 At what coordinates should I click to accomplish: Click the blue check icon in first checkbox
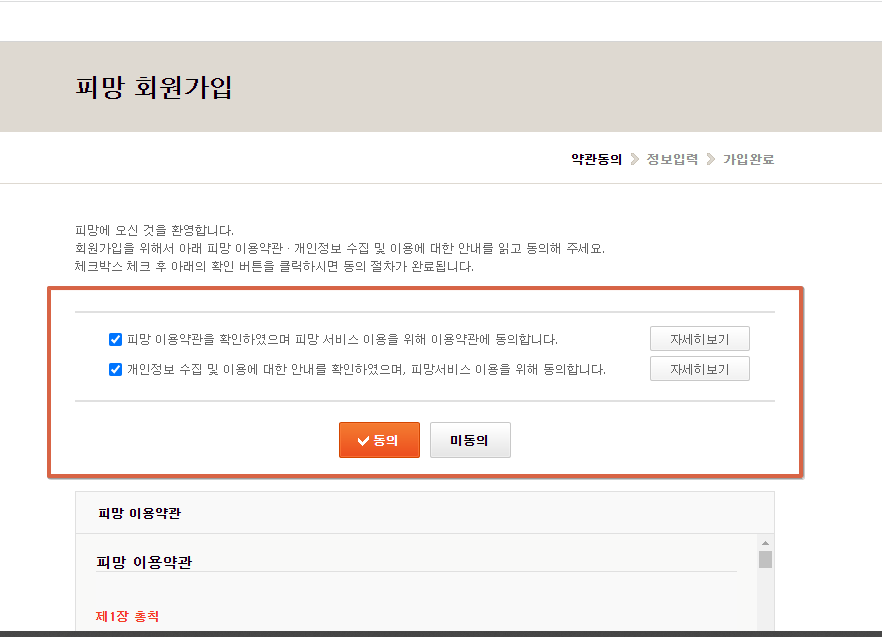[115, 339]
